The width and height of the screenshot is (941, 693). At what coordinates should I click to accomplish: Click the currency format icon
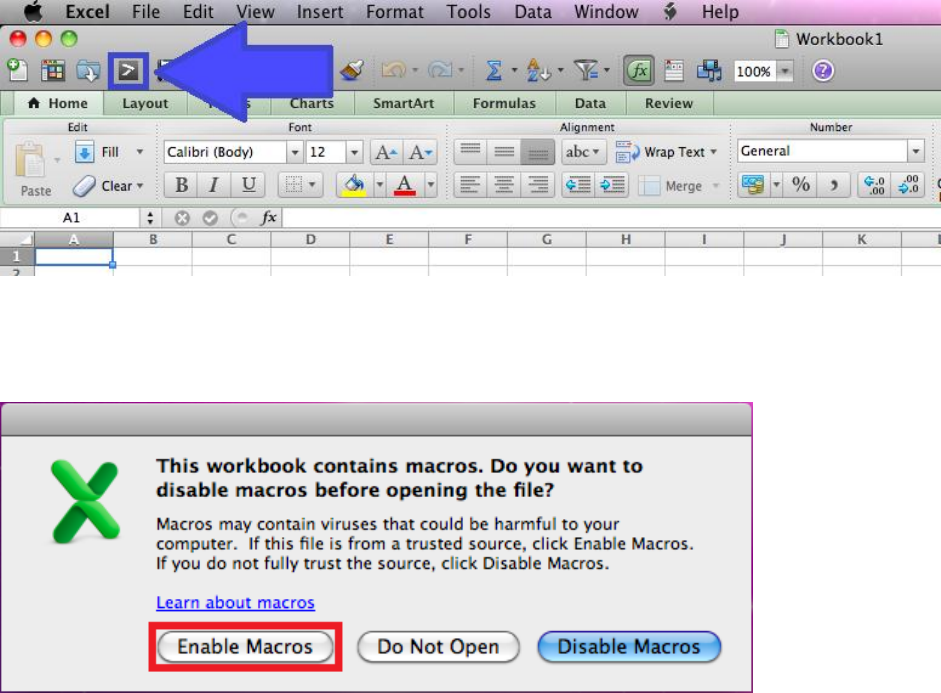[753, 185]
